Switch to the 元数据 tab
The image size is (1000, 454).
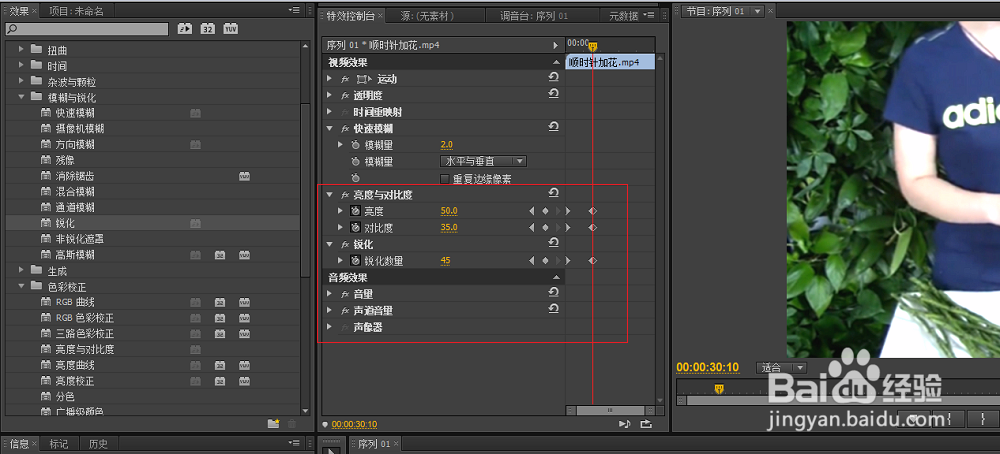tap(623, 15)
